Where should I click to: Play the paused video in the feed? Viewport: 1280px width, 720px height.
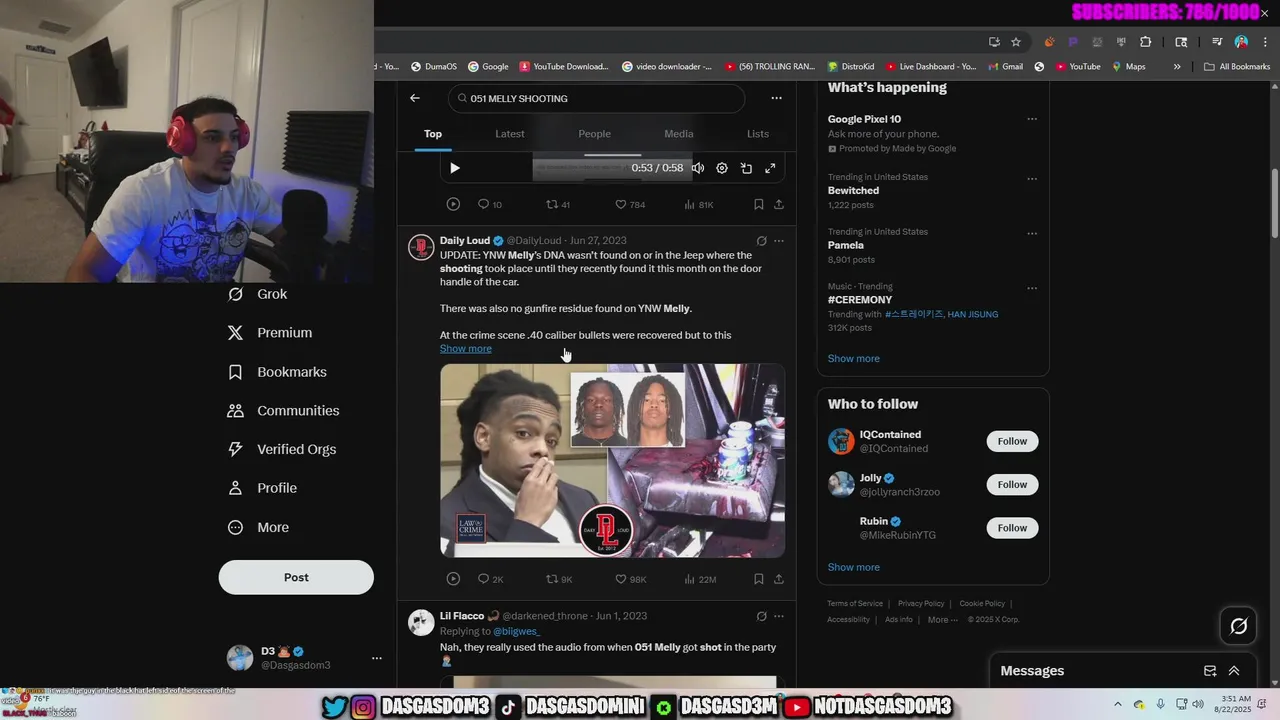(x=455, y=168)
